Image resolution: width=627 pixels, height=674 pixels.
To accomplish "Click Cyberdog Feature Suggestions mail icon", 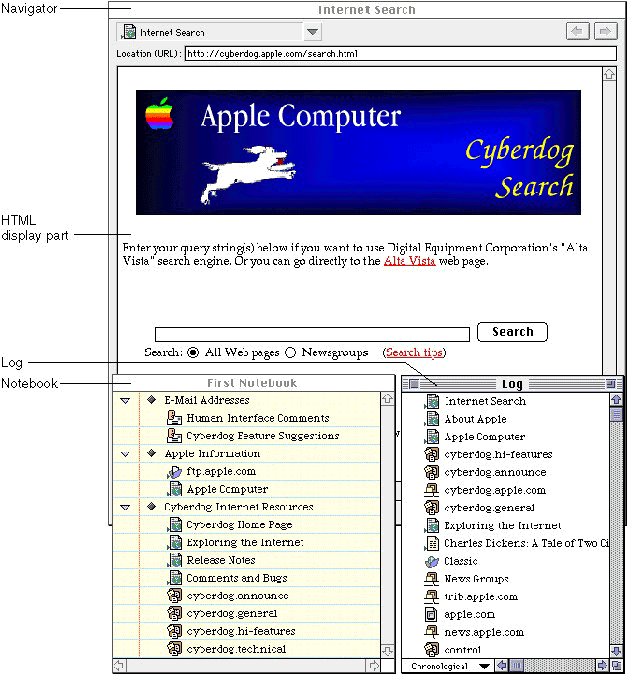I will pyautogui.click(x=174, y=436).
